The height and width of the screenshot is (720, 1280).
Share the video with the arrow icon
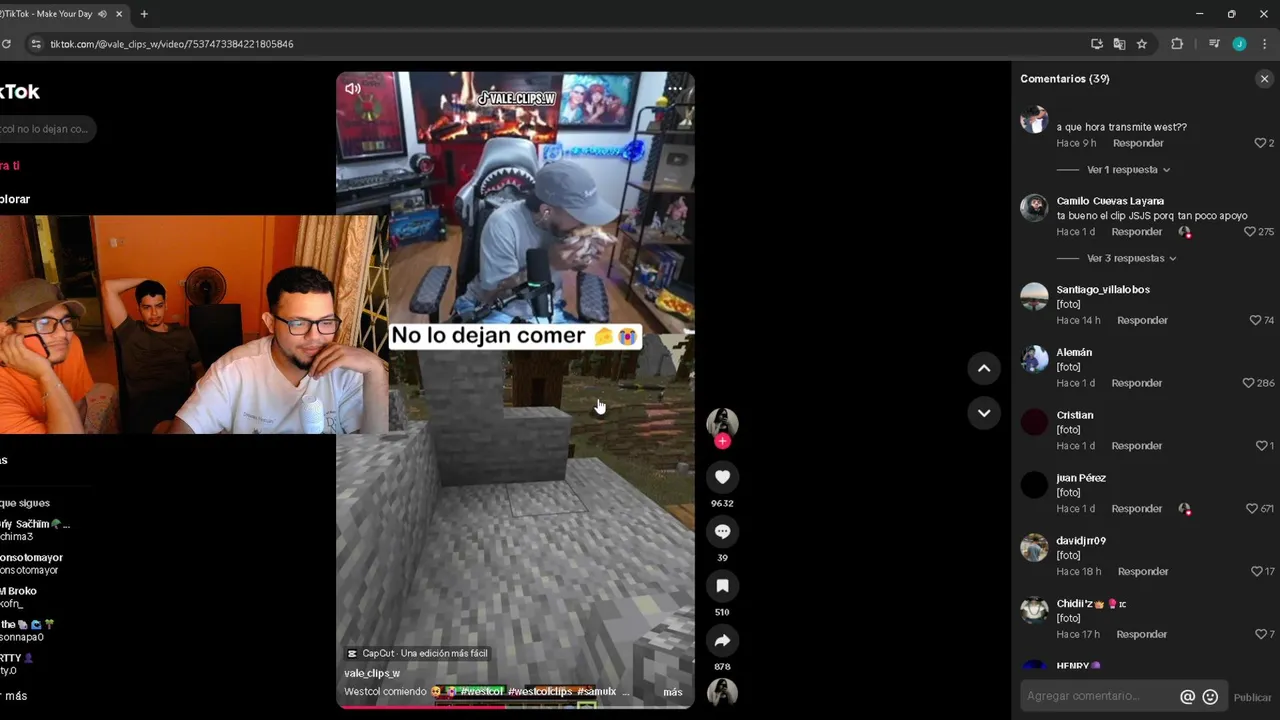click(722, 641)
